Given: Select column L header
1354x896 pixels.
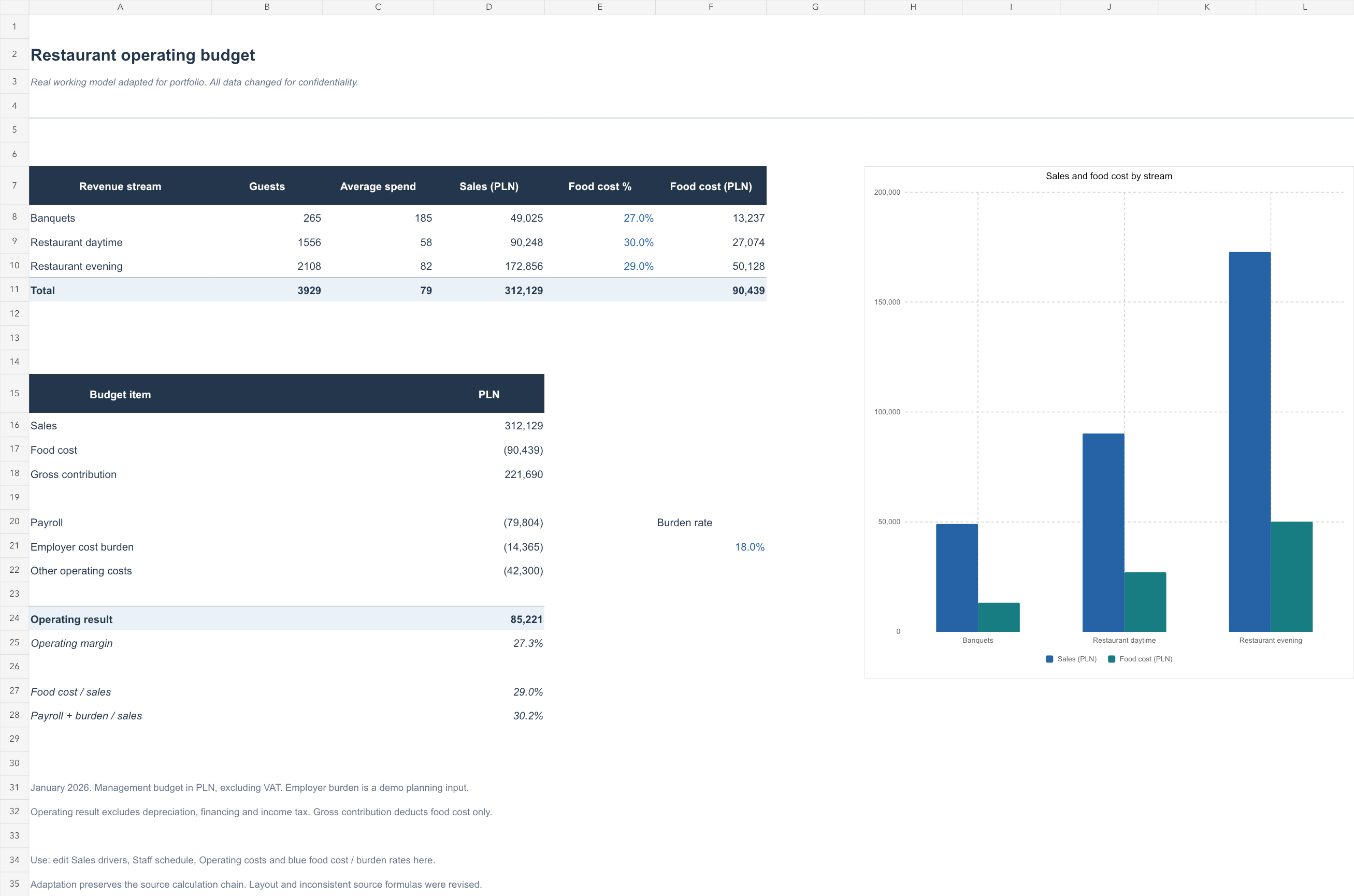Looking at the screenshot, I should (x=1304, y=7).
